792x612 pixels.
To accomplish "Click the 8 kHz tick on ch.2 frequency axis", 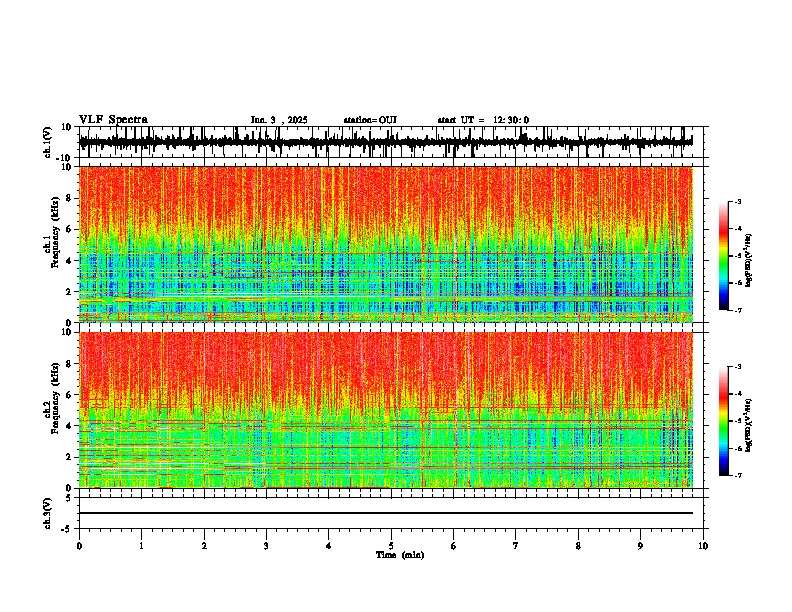I will click(70, 364).
